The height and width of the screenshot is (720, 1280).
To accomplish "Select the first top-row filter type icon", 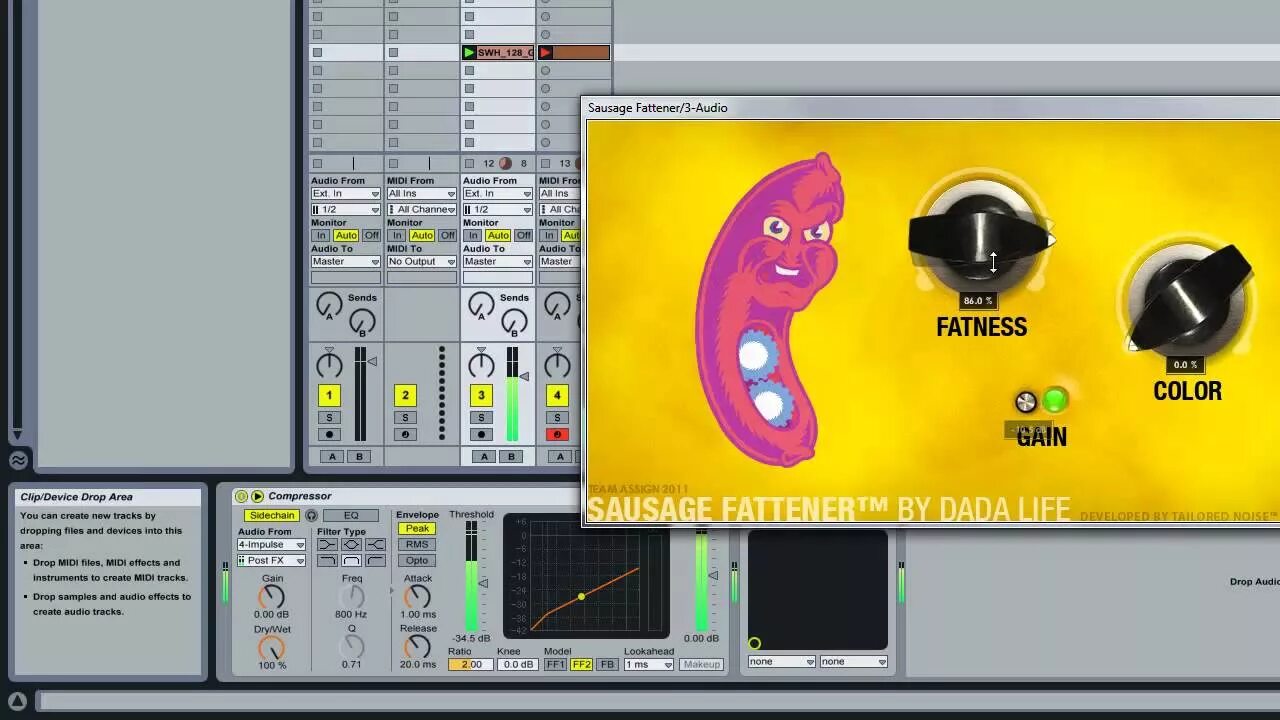I will point(327,545).
